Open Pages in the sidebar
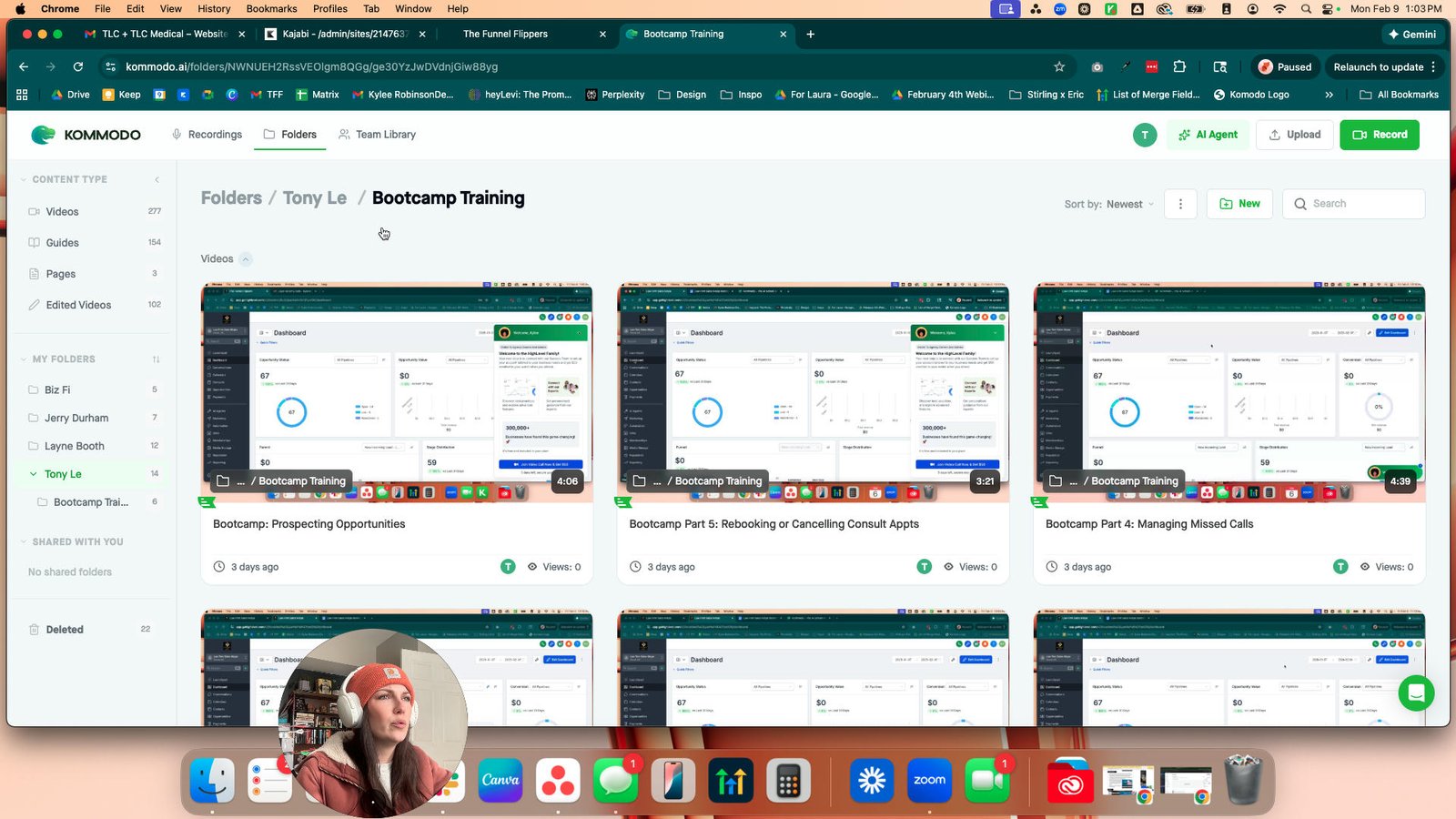 (94, 274)
